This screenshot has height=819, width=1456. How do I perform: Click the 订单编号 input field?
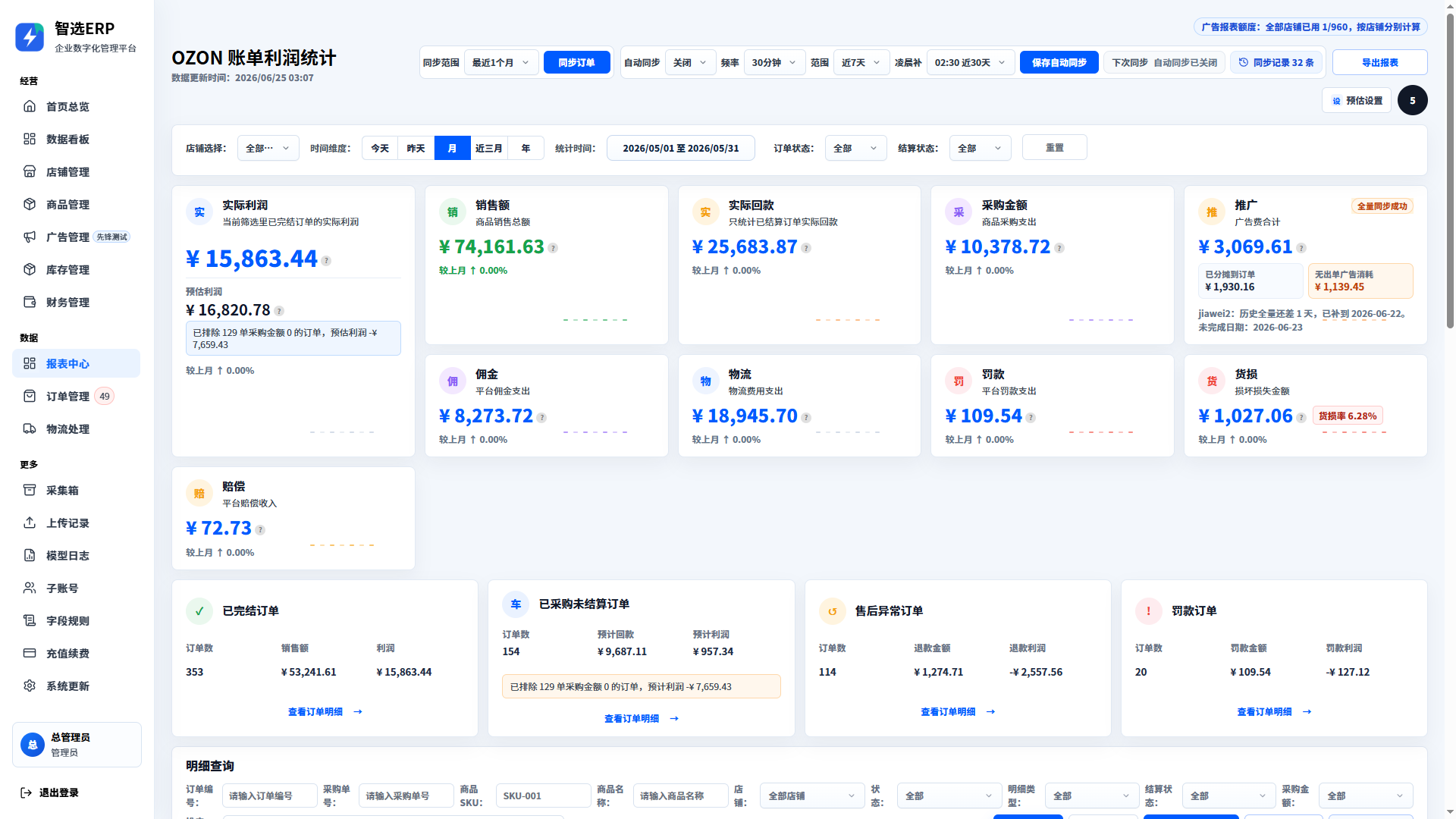pyautogui.click(x=270, y=795)
